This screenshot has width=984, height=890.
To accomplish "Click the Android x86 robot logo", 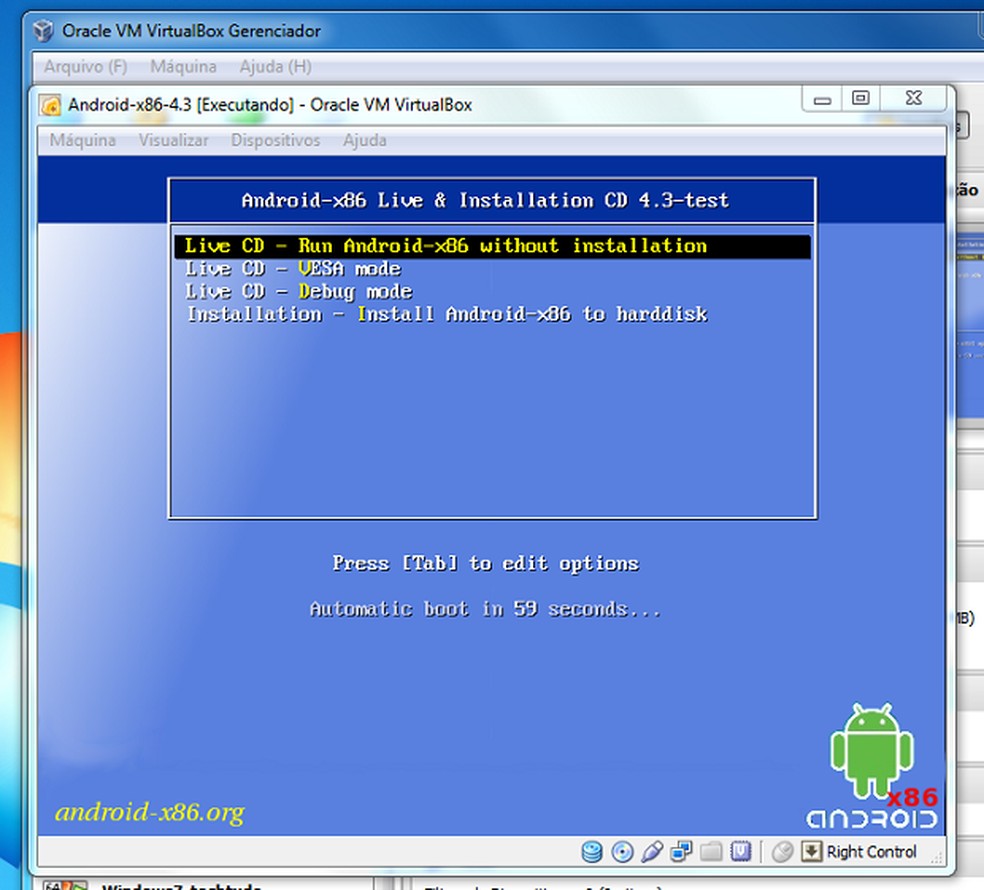I will [872, 766].
